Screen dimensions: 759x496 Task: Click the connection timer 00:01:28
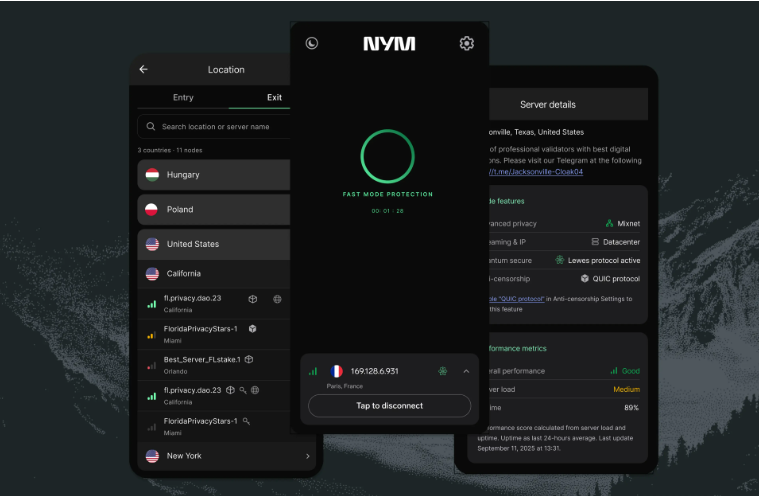[387, 211]
